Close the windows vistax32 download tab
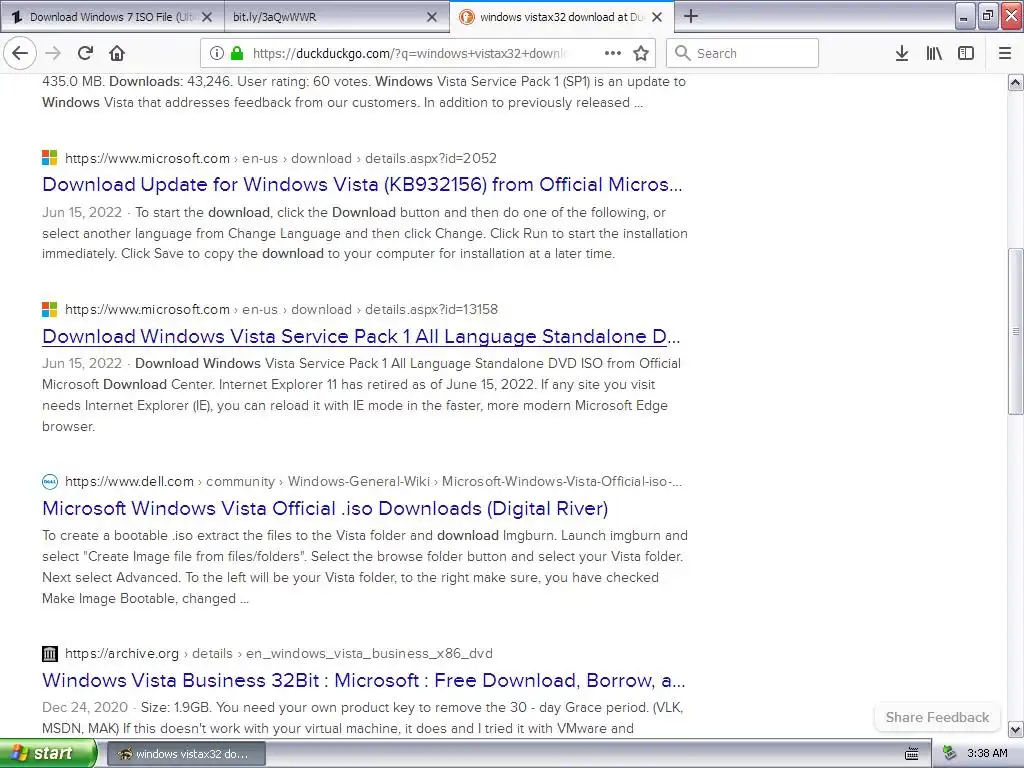The height and width of the screenshot is (768, 1024). click(657, 17)
